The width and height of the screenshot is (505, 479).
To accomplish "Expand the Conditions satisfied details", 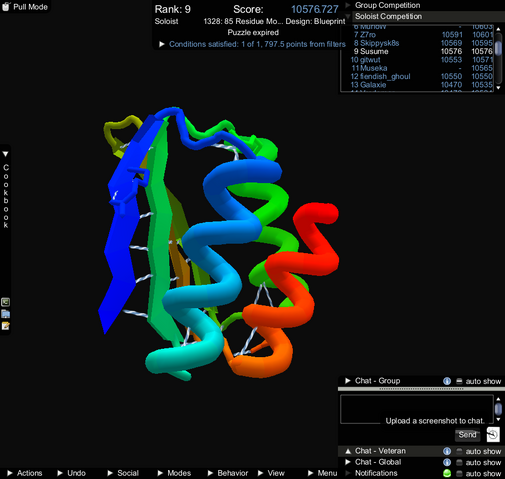I will (x=162, y=44).
